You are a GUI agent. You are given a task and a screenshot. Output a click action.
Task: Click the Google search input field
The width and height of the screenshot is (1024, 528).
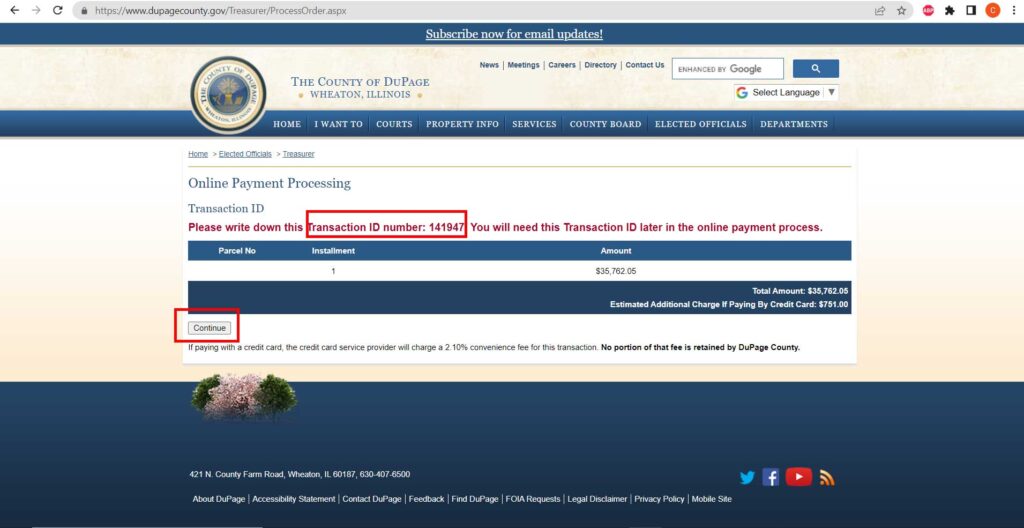[728, 69]
